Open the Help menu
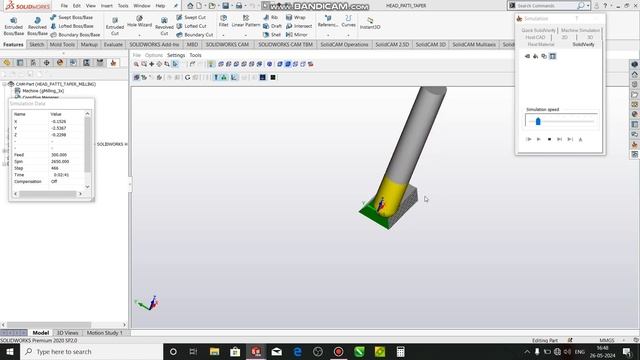This screenshot has width=640, height=360. click(x=160, y=6)
